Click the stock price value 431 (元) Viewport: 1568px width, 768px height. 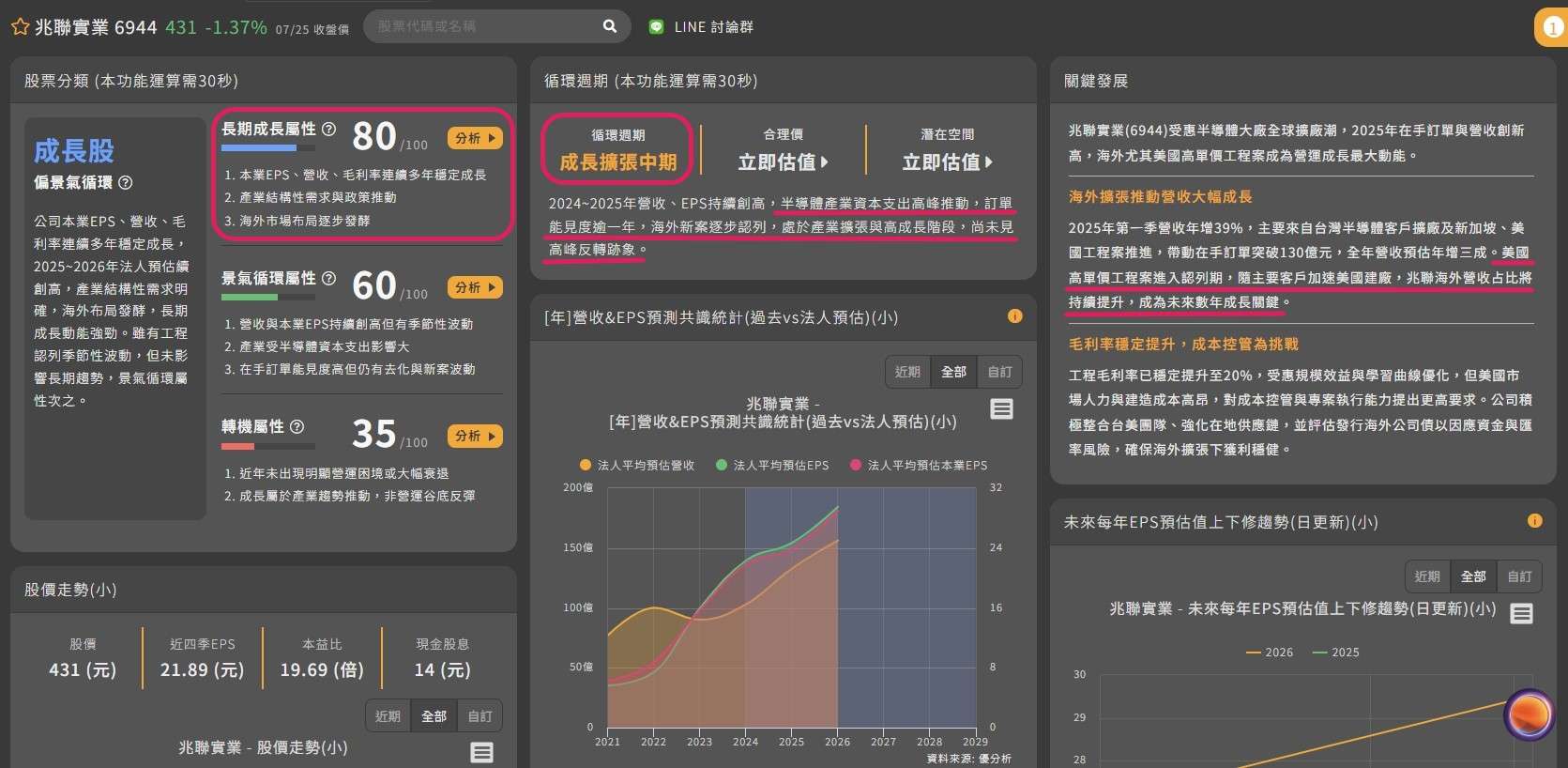click(x=83, y=669)
